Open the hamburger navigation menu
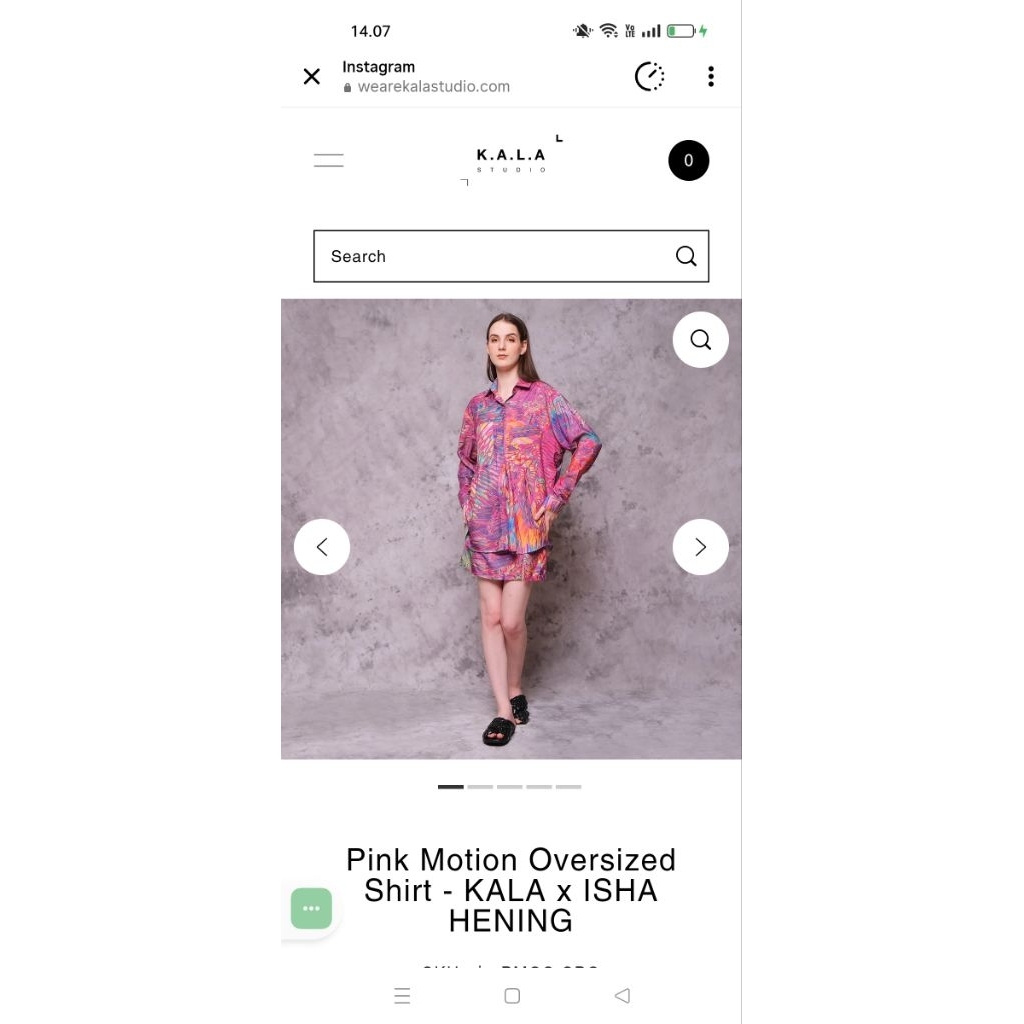The image size is (1024, 1024). click(329, 160)
